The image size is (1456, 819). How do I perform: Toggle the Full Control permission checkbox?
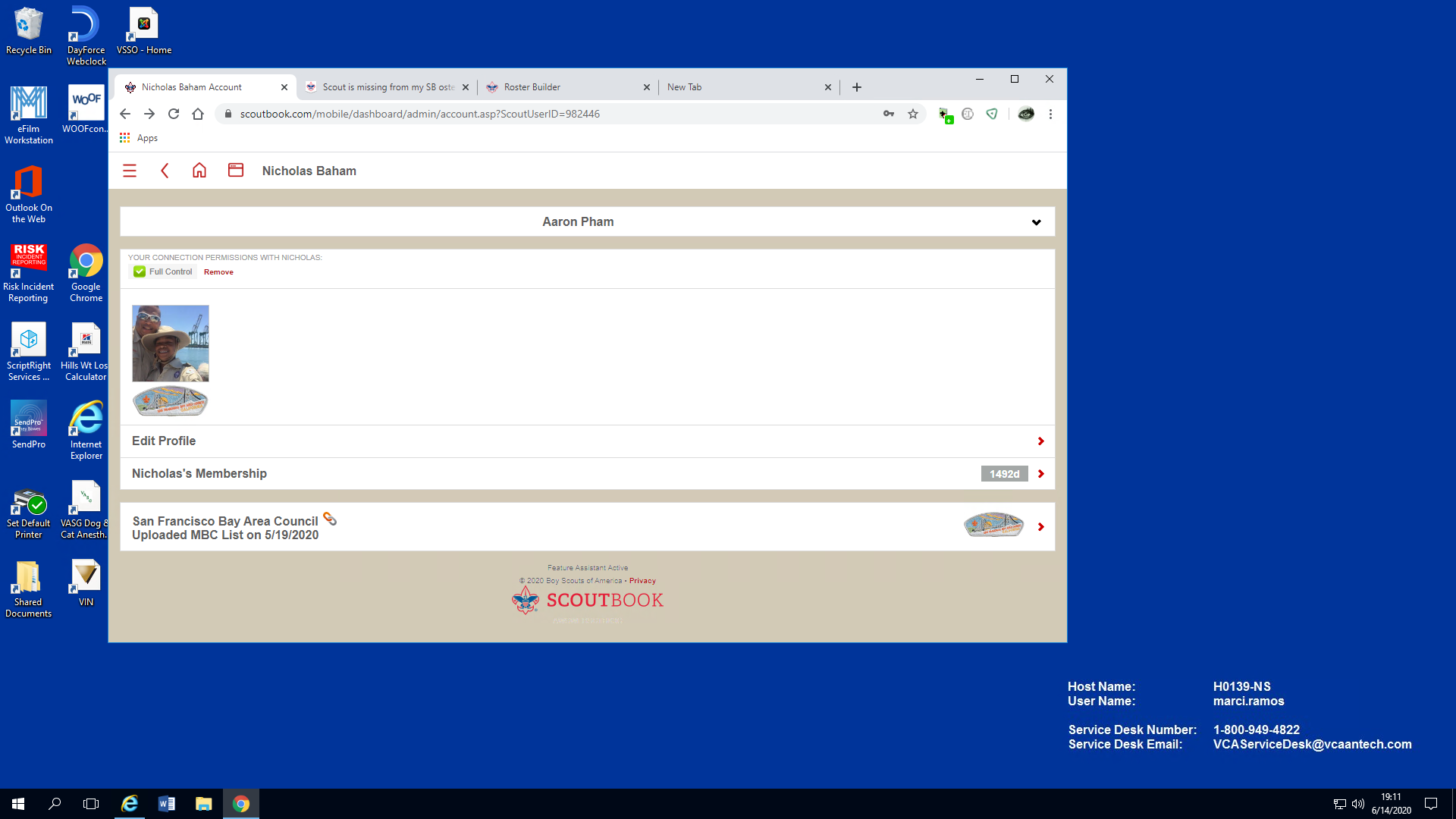tap(140, 271)
